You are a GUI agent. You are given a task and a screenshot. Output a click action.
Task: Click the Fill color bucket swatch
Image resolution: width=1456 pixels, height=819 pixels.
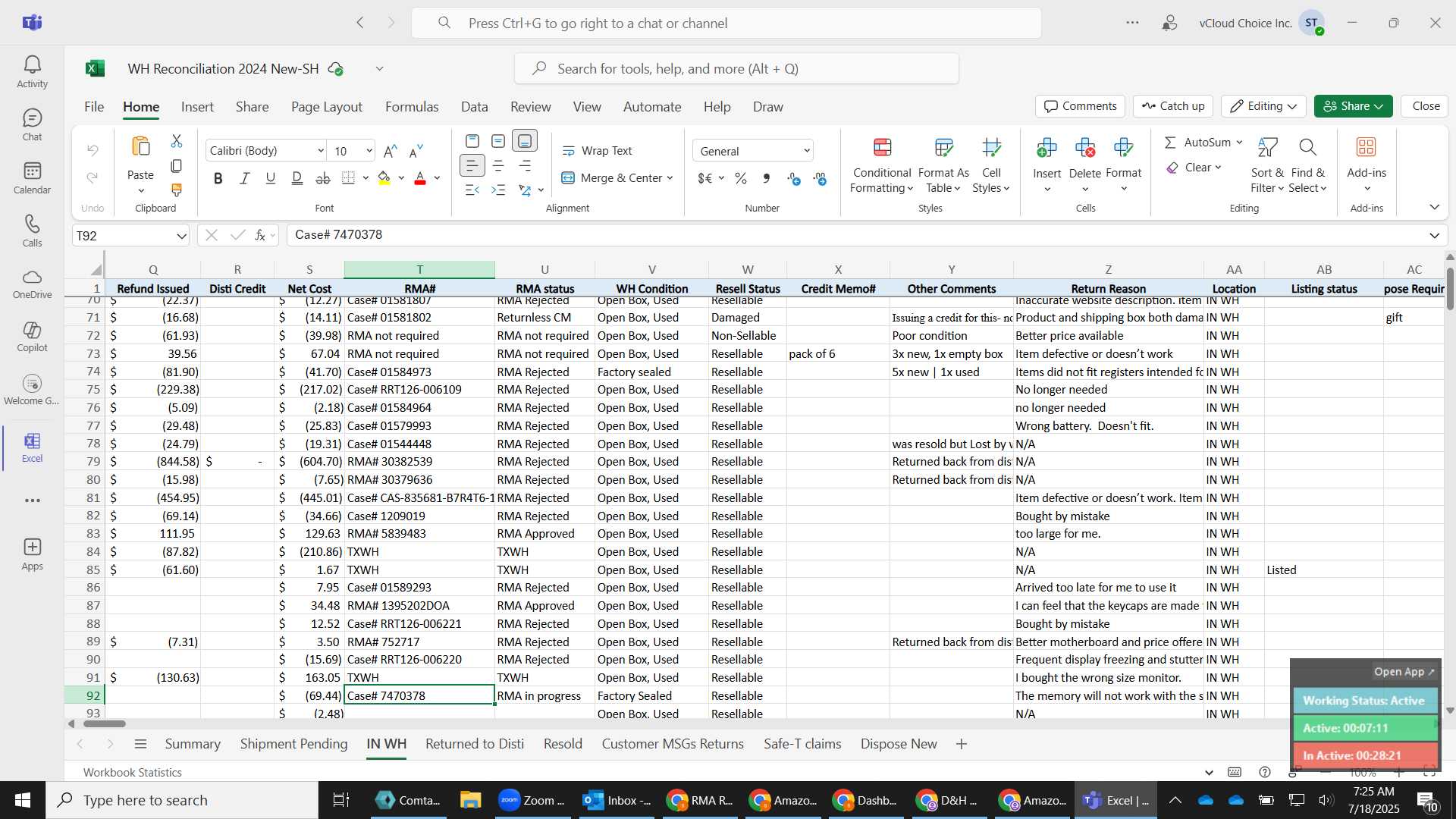[384, 178]
